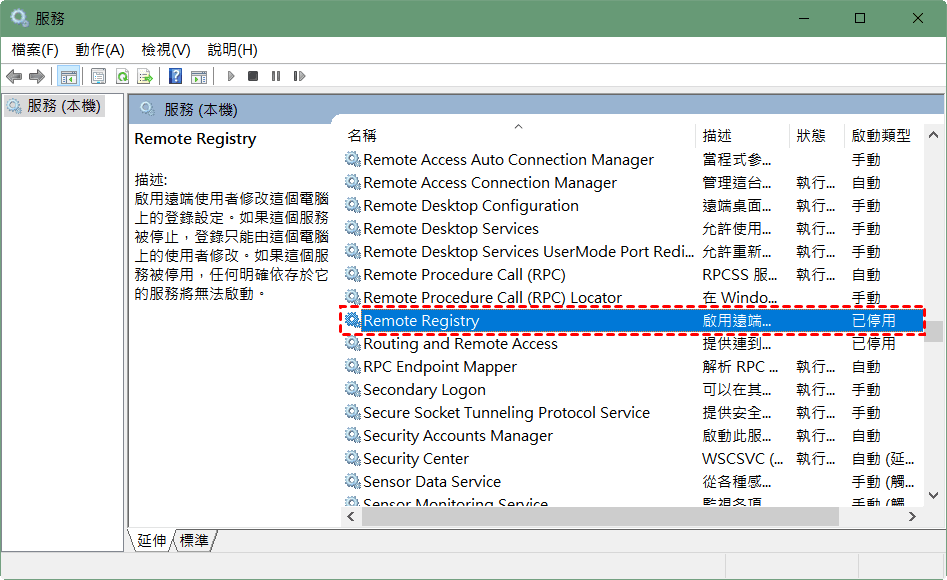The height and width of the screenshot is (580, 947).
Task: Click the Export List toolbar icon
Action: 145,76
